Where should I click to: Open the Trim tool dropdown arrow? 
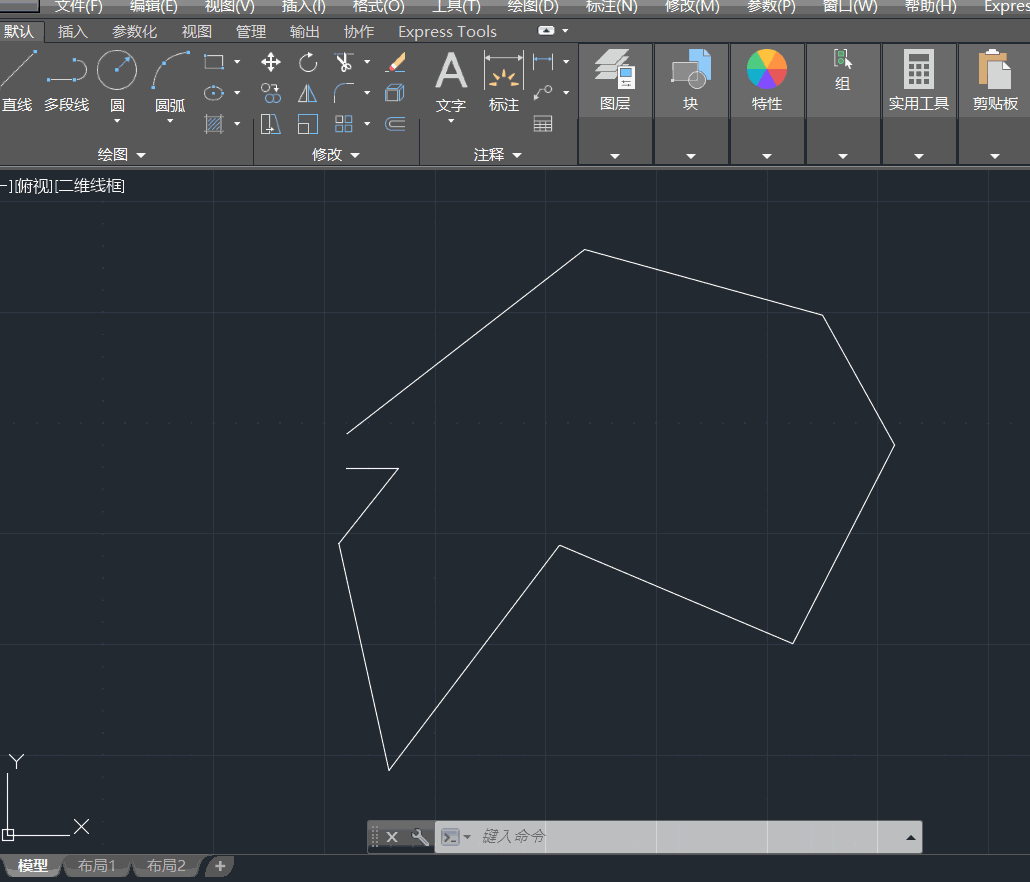(x=367, y=62)
